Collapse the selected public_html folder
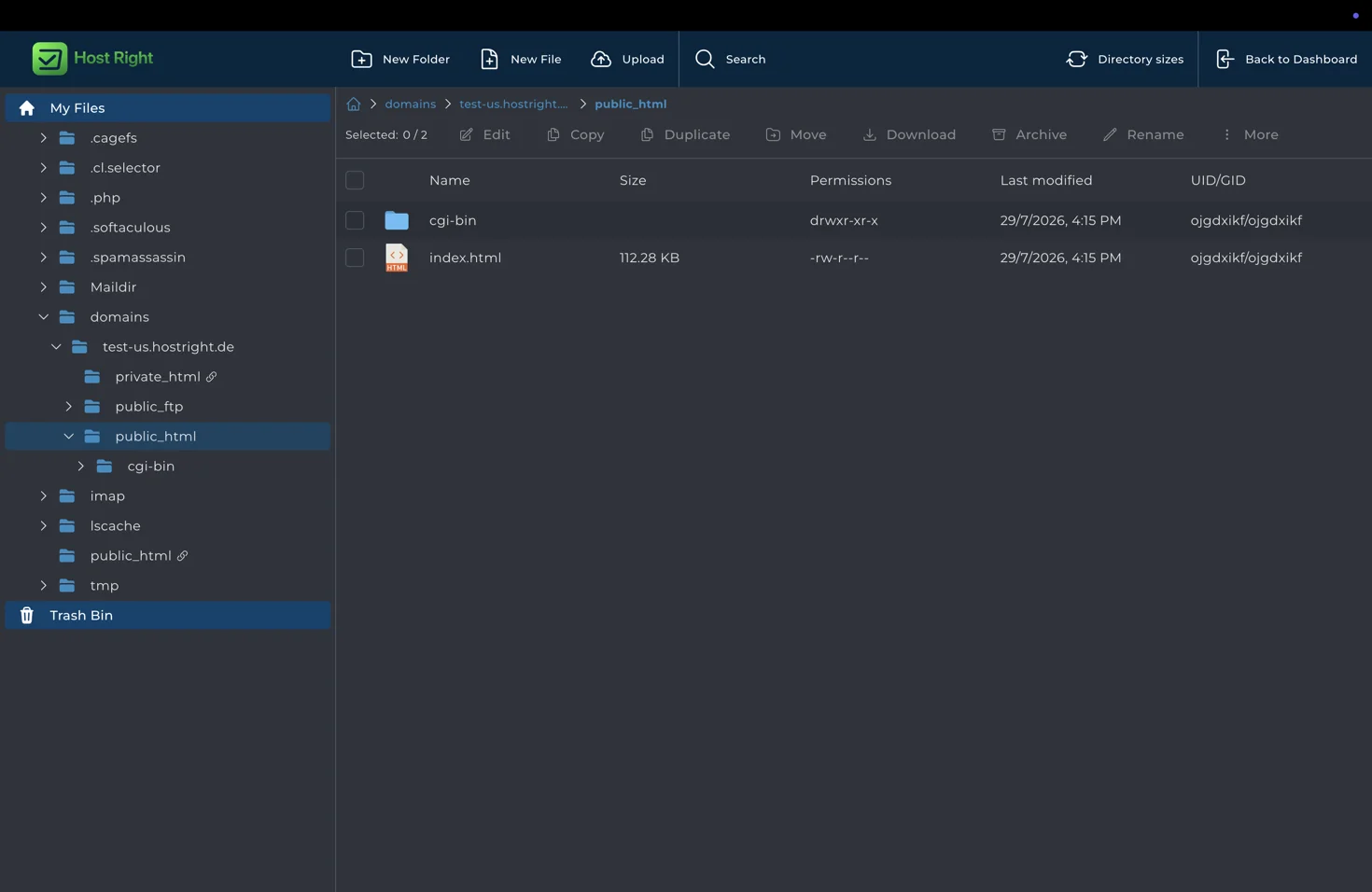The height and width of the screenshot is (892, 1372). pos(68,437)
